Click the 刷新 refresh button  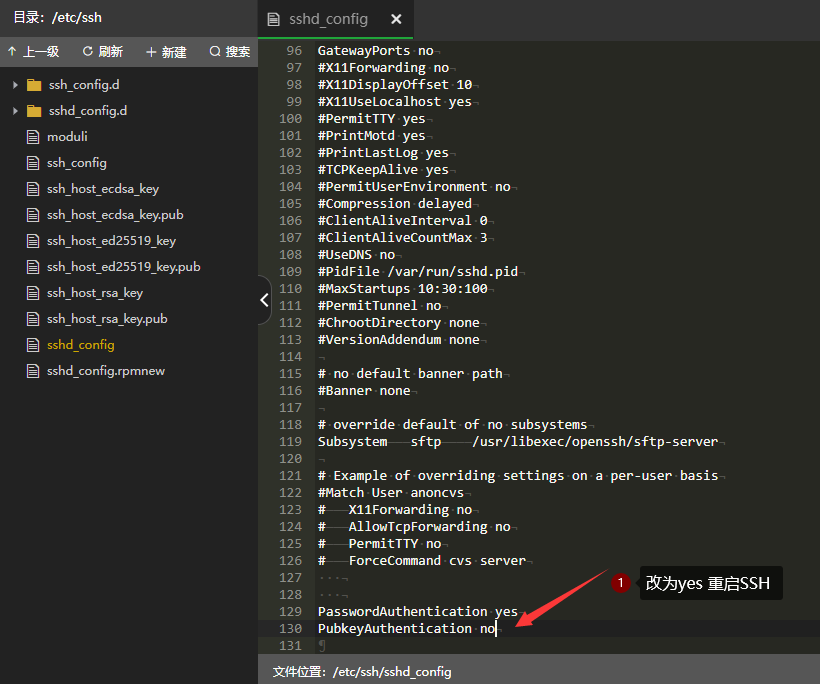click(x=103, y=52)
